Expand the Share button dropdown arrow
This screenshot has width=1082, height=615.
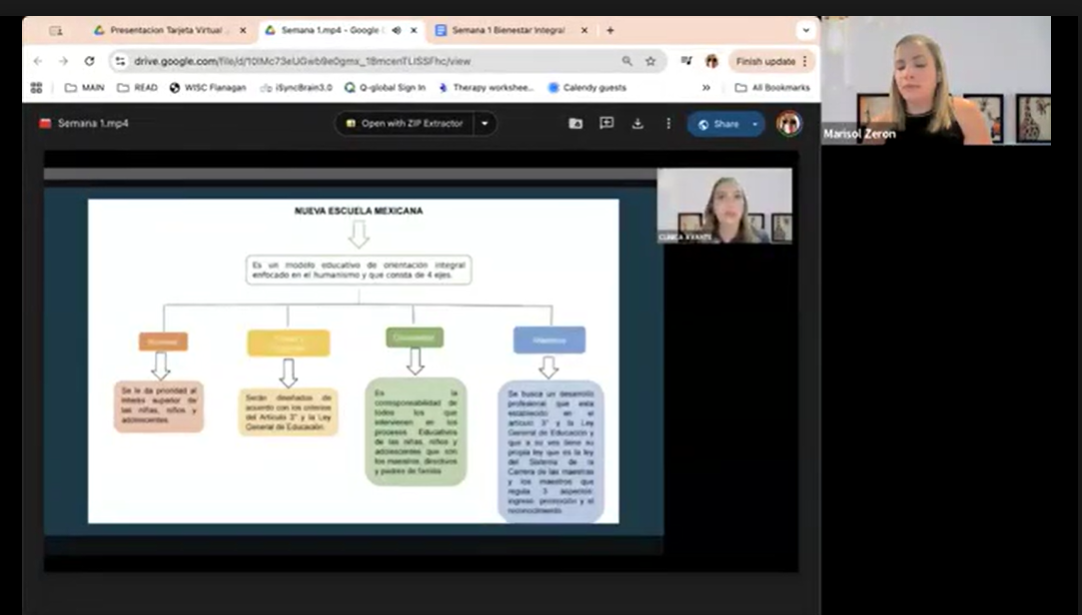point(754,124)
